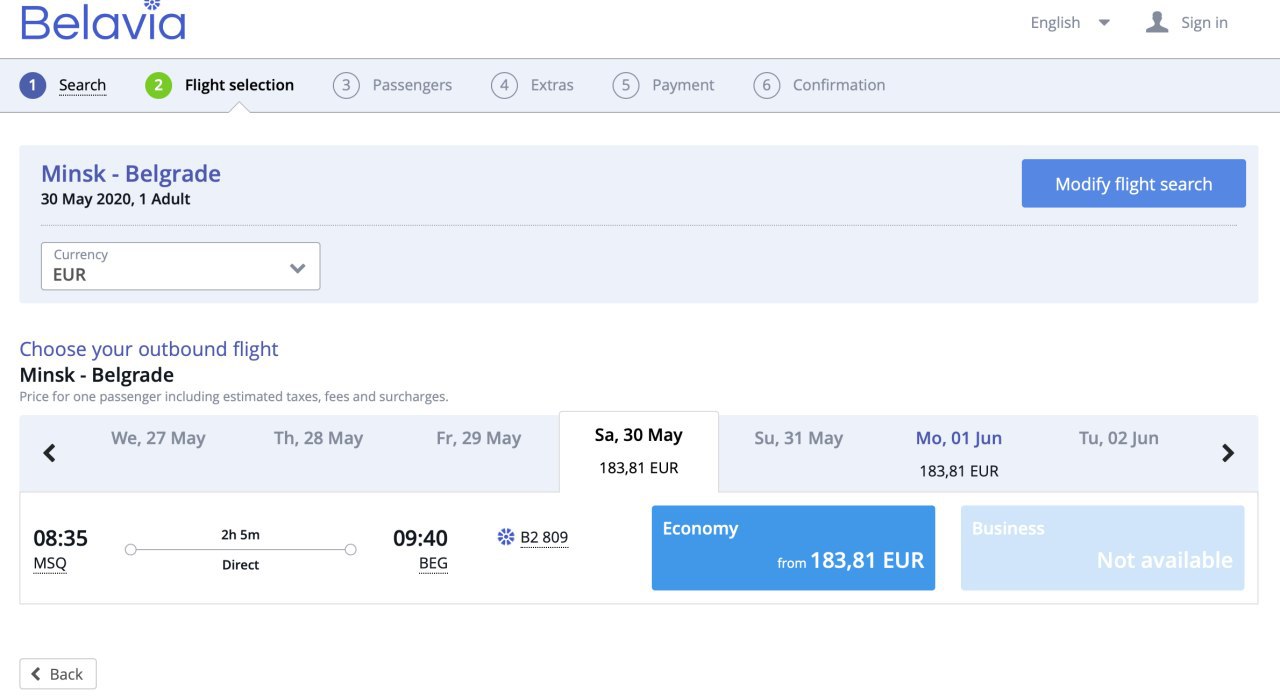Click step number 6 circle
The width and height of the screenshot is (1280, 698).
coord(767,85)
